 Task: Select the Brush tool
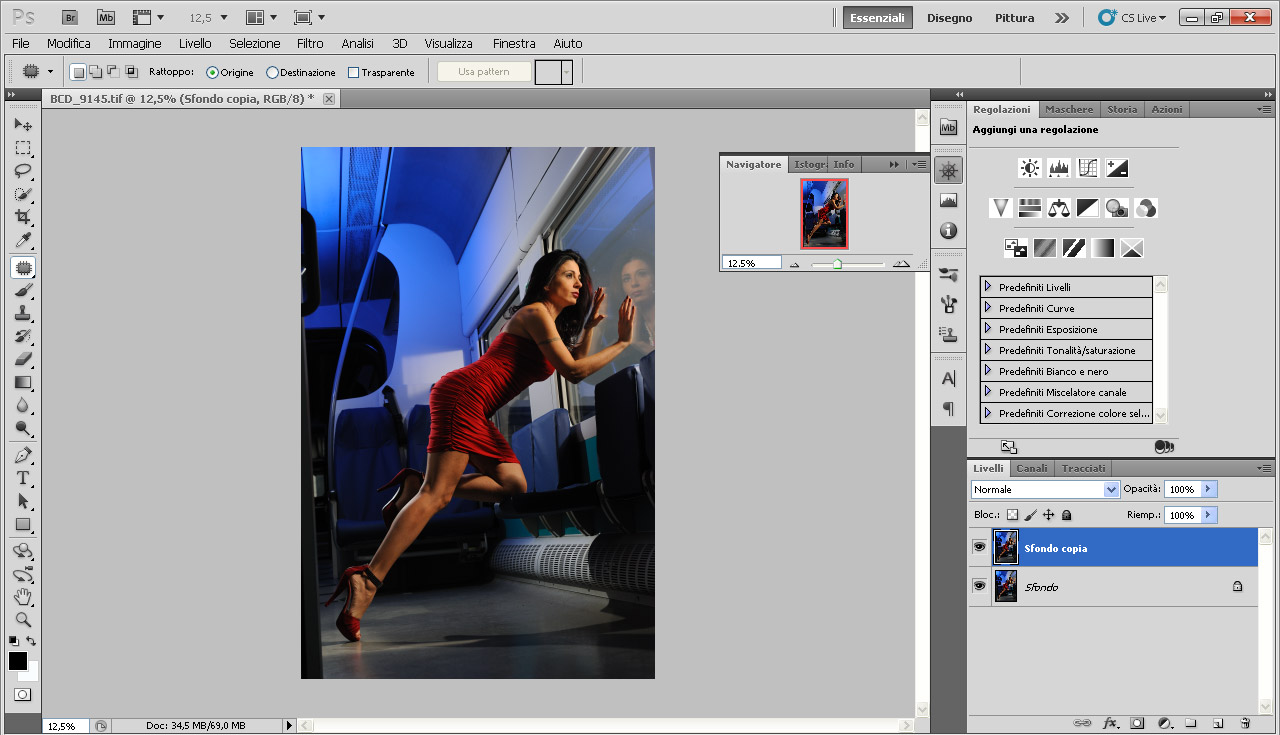pos(23,290)
